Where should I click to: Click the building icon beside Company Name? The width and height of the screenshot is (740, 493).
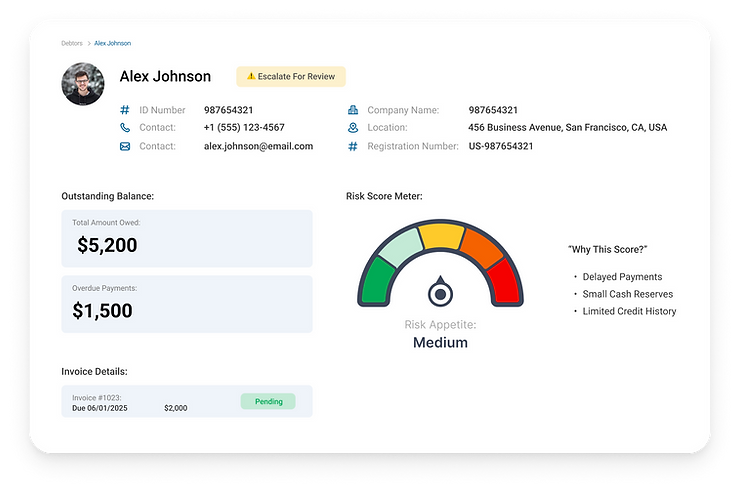(x=353, y=110)
